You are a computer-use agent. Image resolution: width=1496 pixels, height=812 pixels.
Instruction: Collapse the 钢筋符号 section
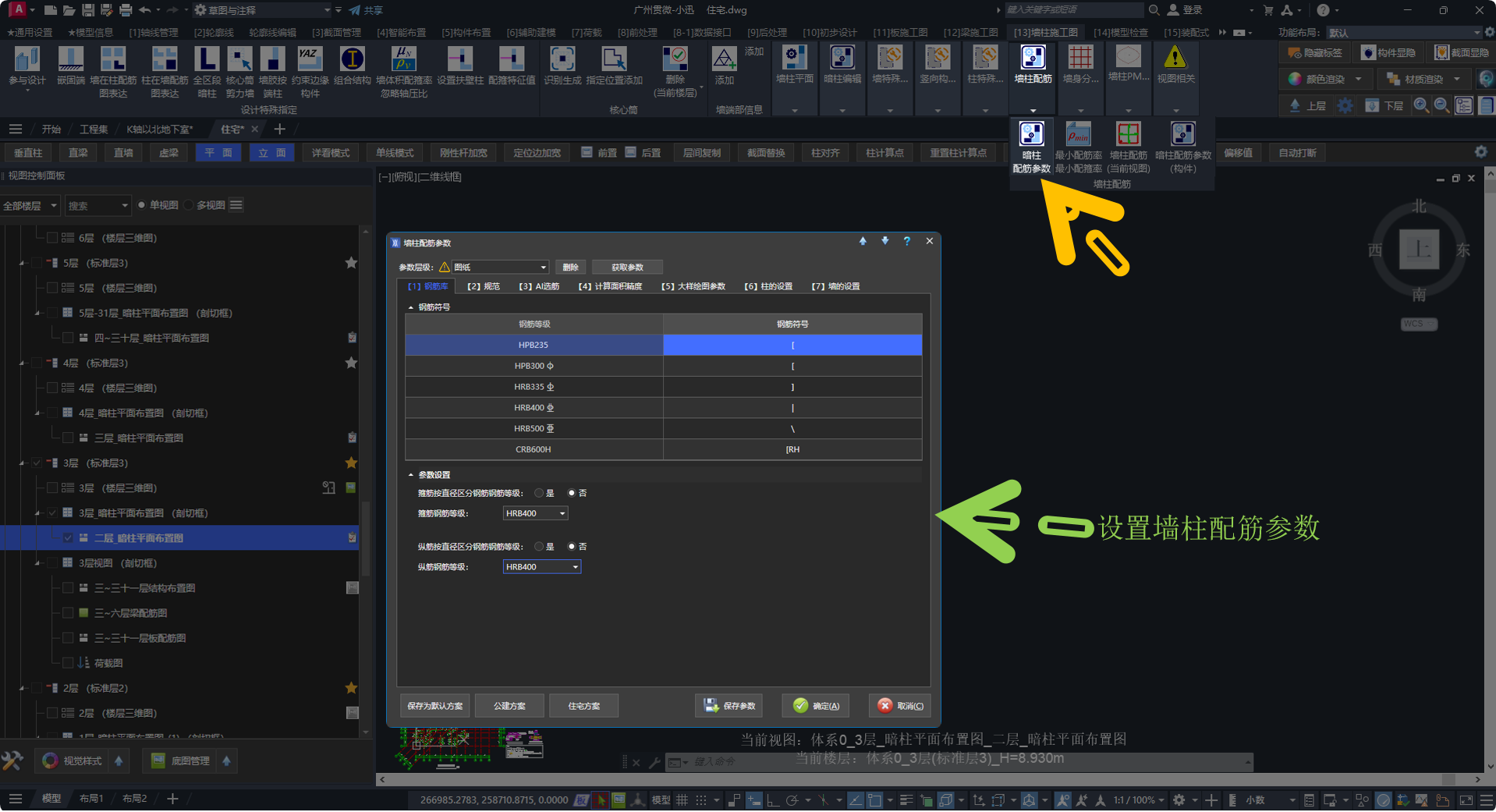point(411,307)
